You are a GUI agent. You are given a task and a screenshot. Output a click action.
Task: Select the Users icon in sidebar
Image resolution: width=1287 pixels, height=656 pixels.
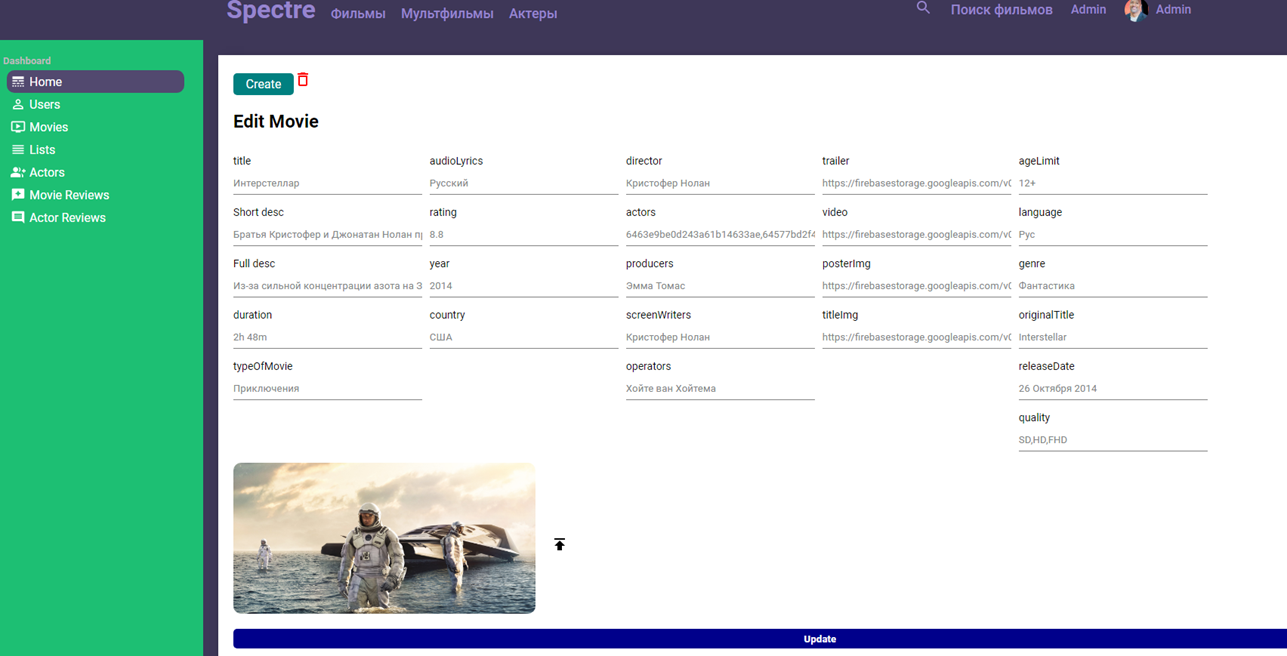(16, 104)
